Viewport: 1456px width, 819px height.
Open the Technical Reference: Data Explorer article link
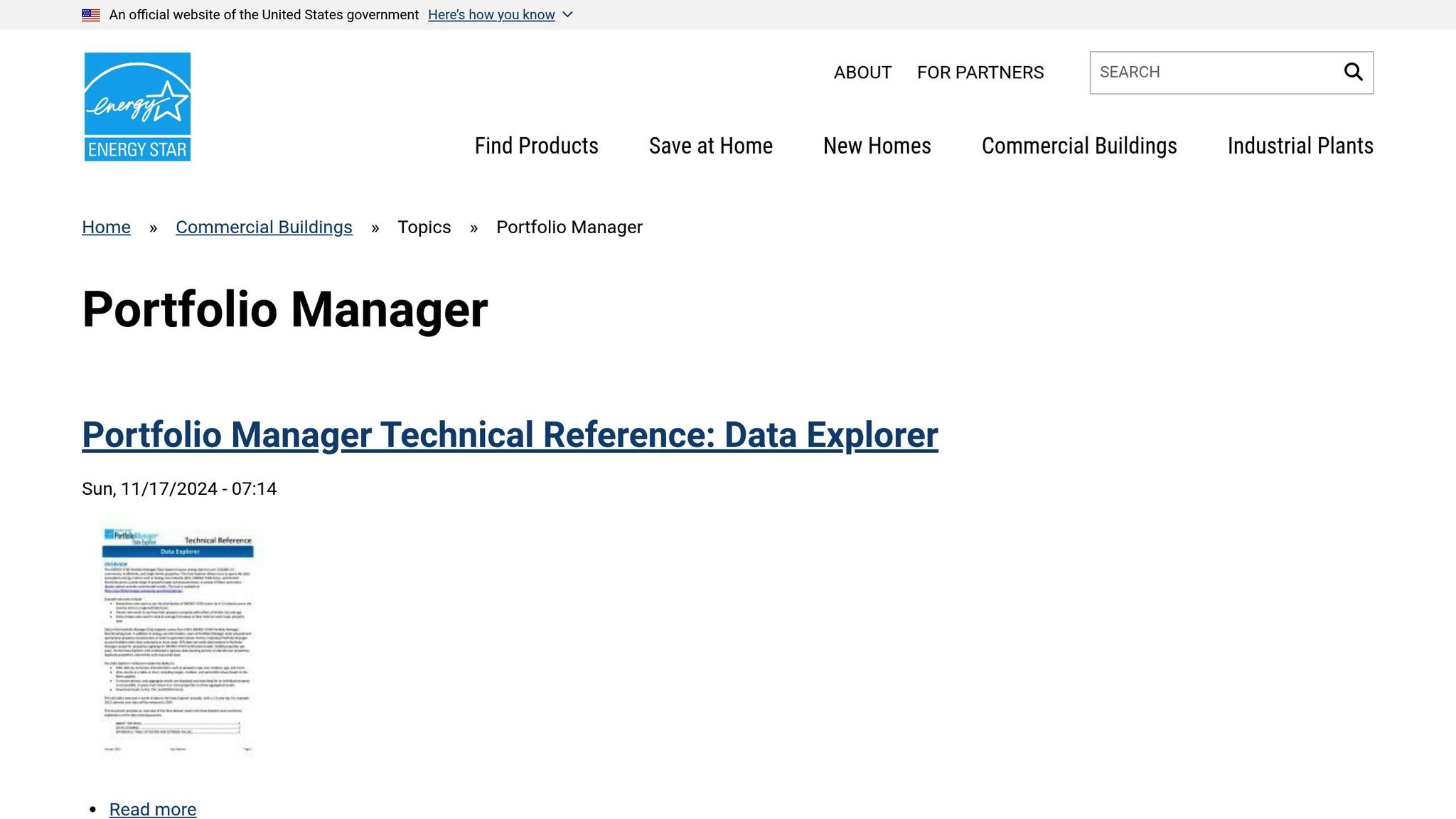(x=510, y=435)
